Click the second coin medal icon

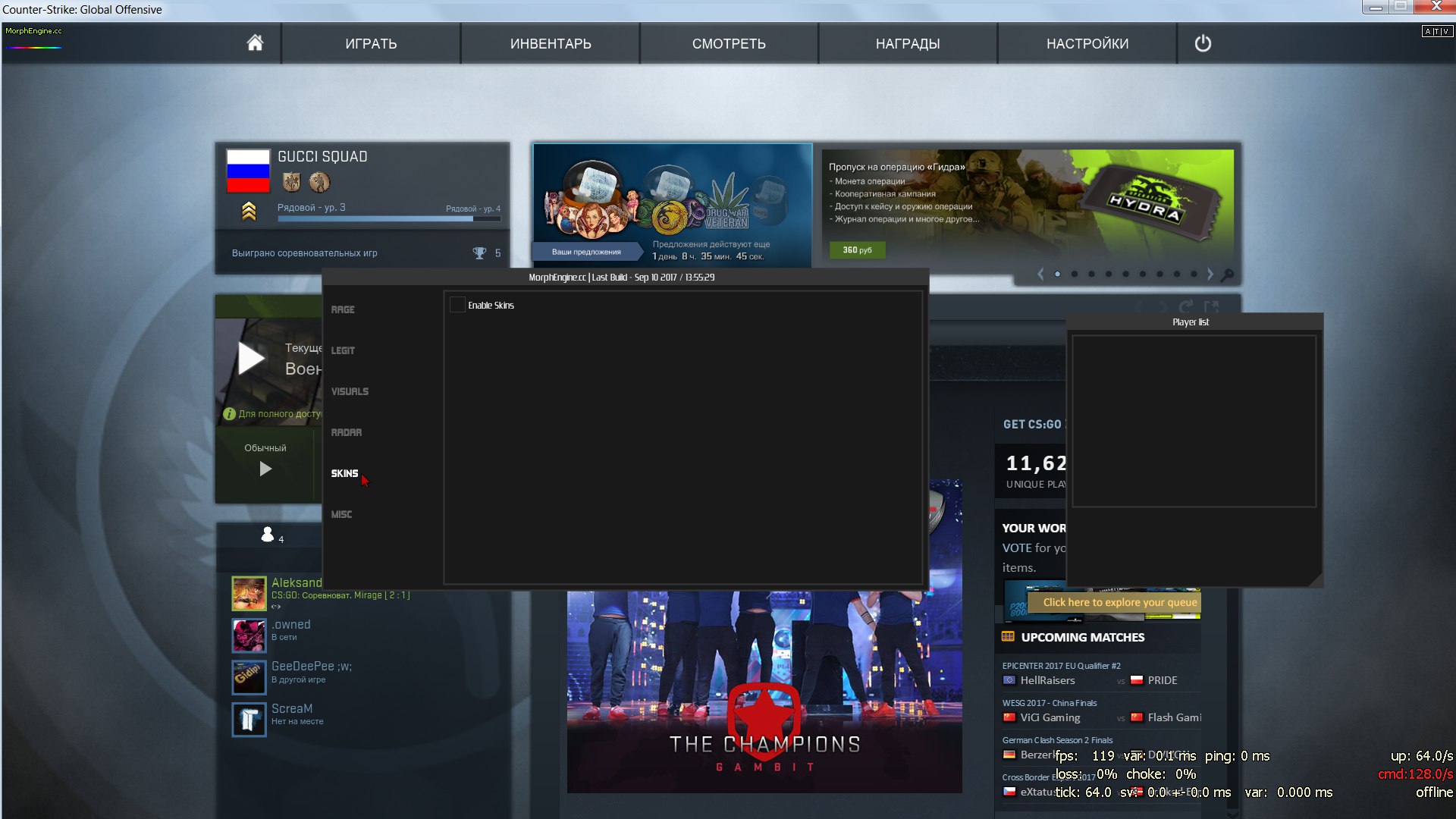click(x=319, y=182)
